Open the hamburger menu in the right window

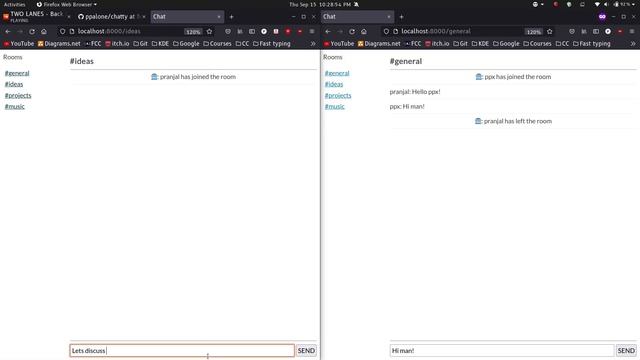click(632, 31)
